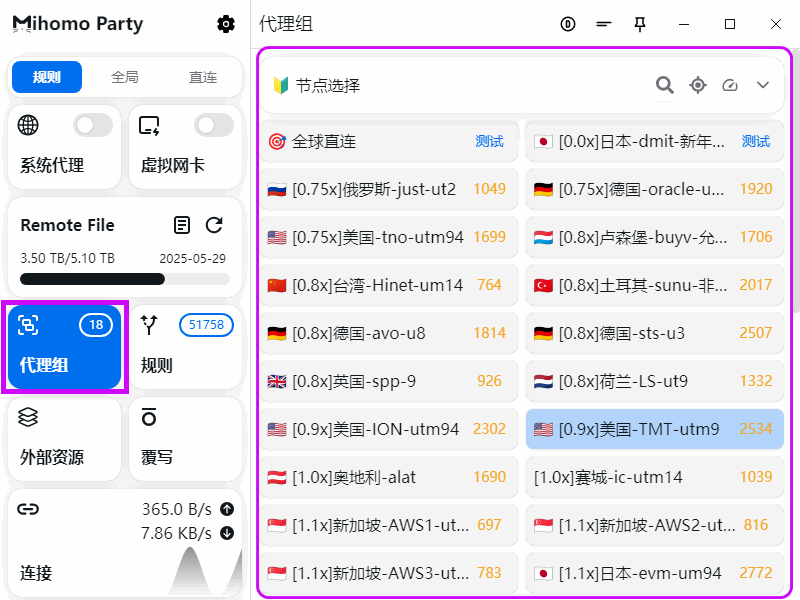Click 测试 on the 日本-dmit node
Viewport: 800px width, 600px height.
(x=756, y=142)
